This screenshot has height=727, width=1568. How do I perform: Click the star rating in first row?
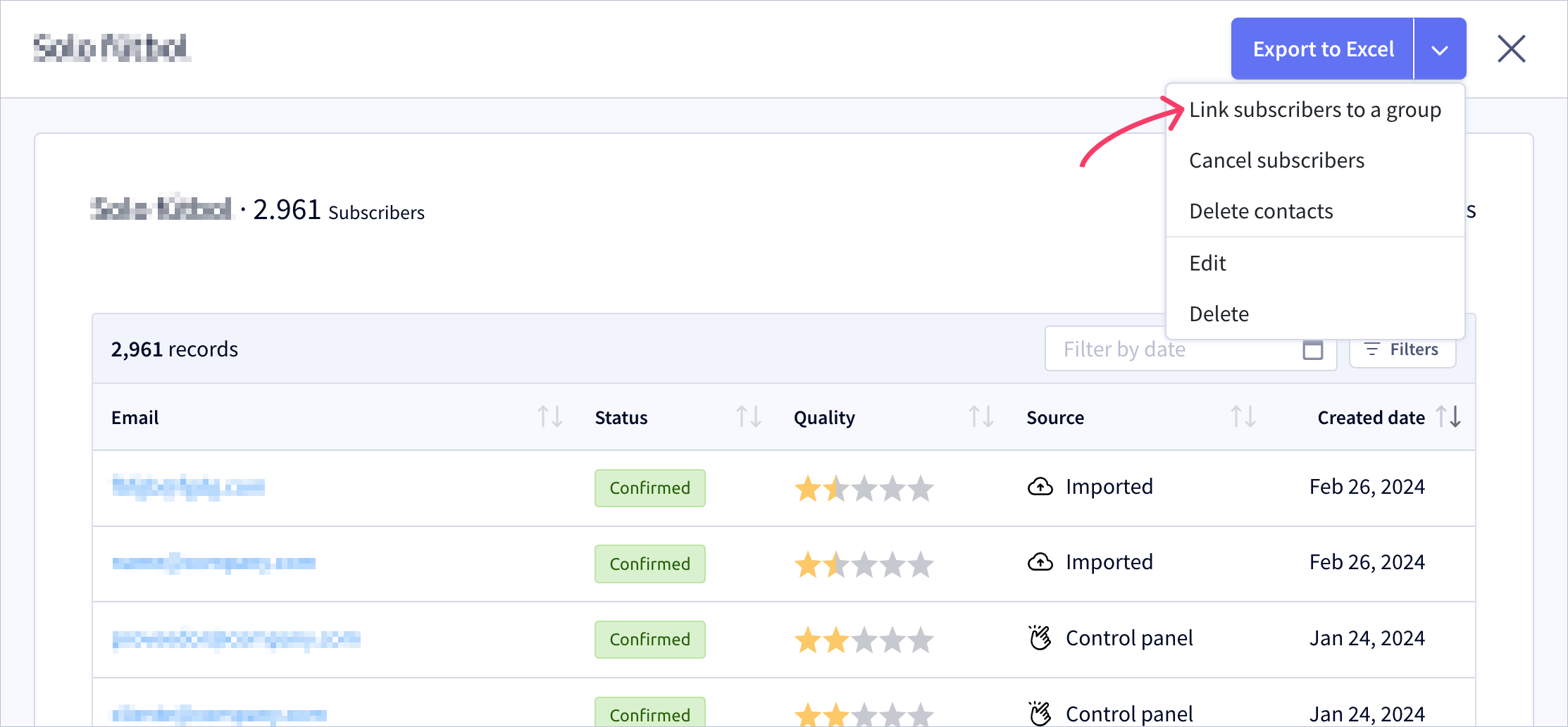coord(864,488)
